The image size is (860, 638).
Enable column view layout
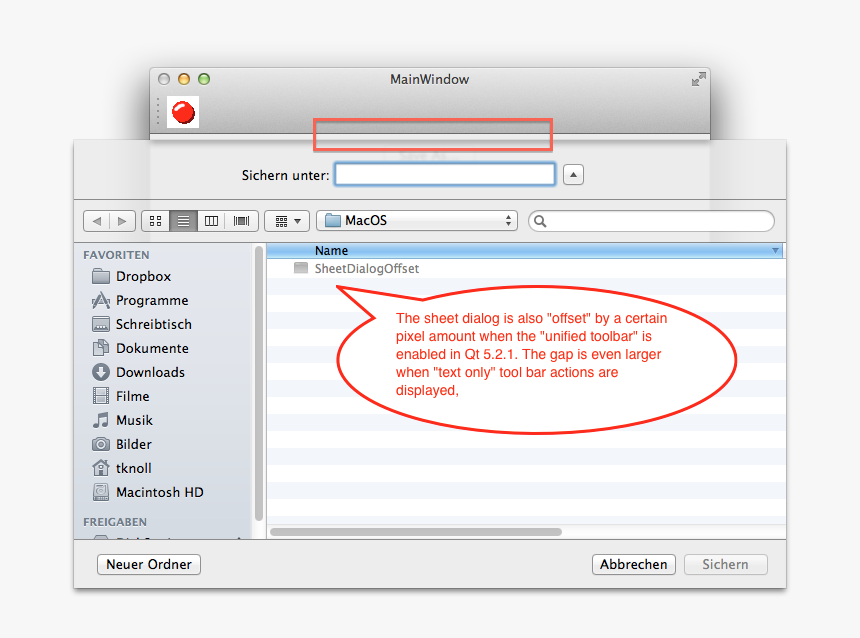click(x=211, y=220)
